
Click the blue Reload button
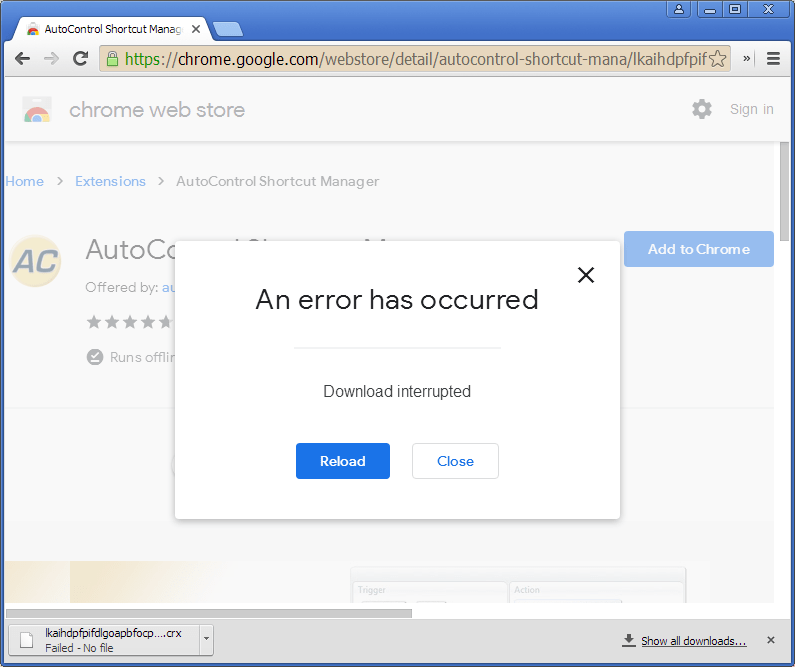(343, 461)
